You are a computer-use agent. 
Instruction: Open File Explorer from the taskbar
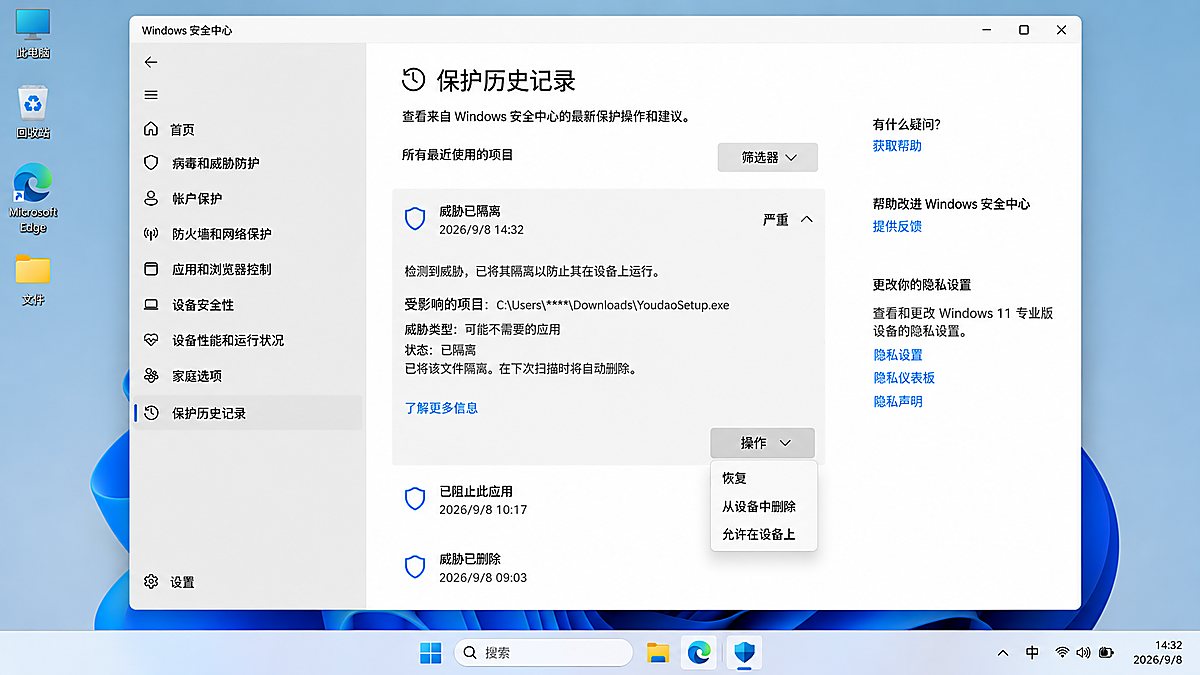(658, 653)
